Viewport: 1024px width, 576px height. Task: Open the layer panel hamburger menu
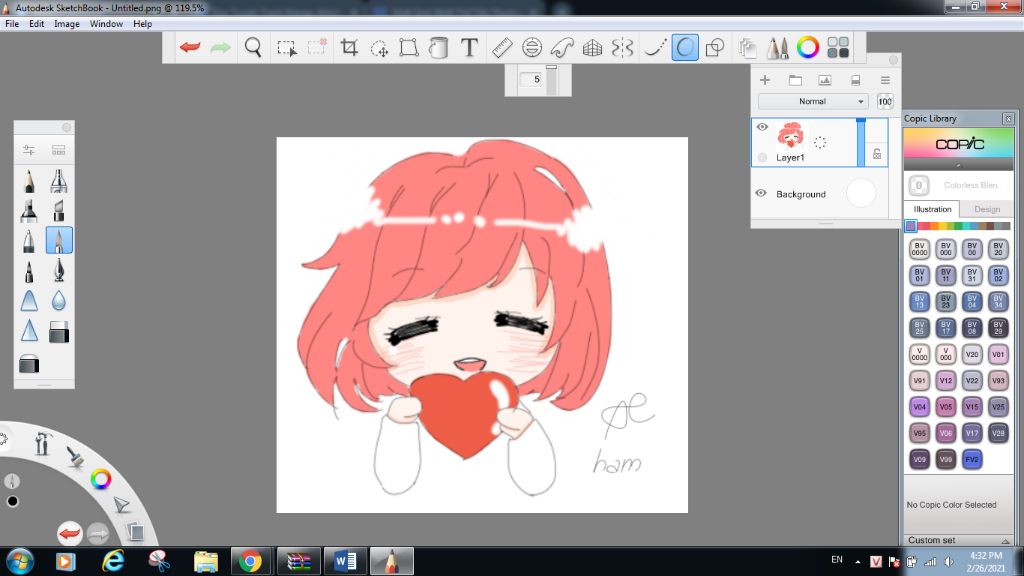(x=885, y=80)
